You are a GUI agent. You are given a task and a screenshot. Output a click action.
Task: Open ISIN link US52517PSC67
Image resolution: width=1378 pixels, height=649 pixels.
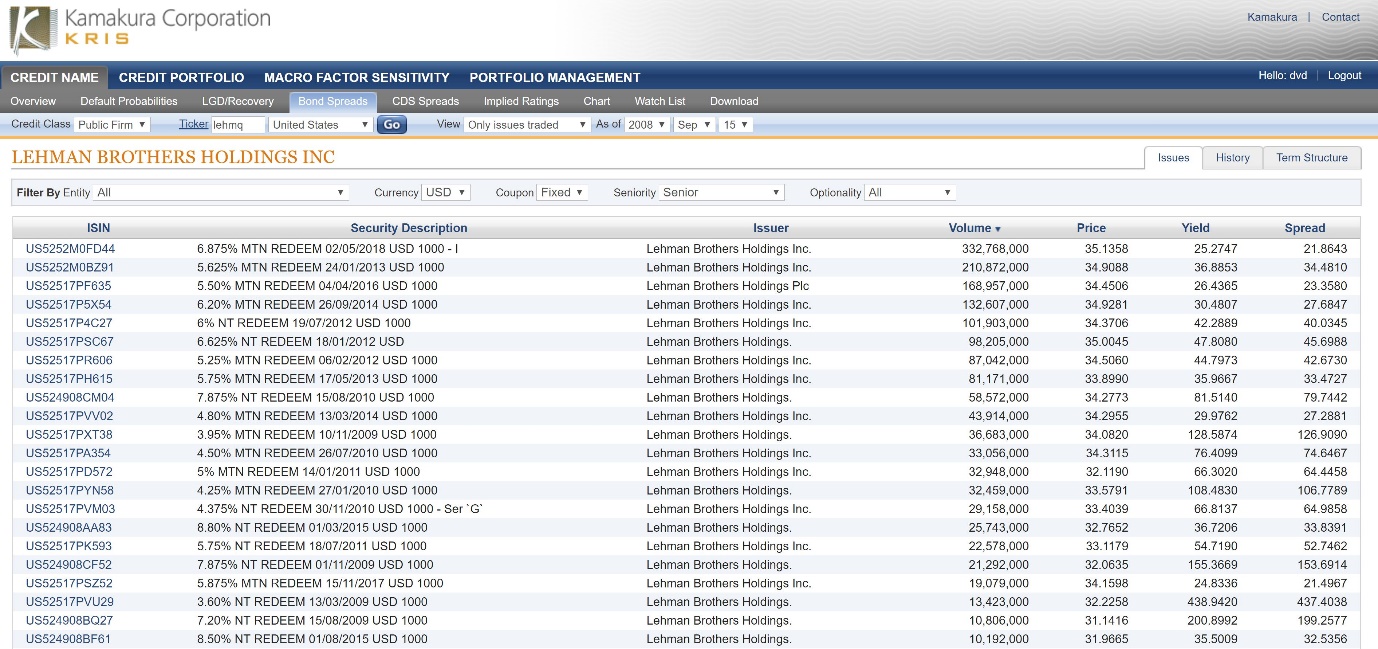[x=69, y=342]
